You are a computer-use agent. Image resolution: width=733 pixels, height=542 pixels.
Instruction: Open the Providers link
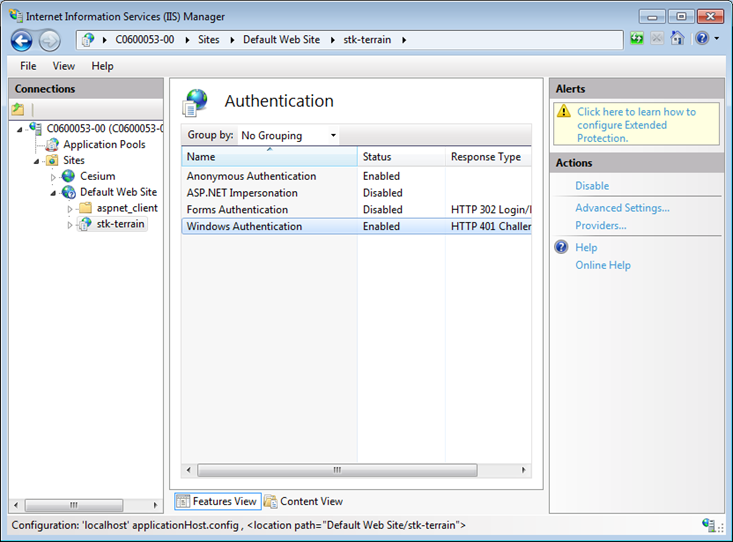pyautogui.click(x=601, y=225)
